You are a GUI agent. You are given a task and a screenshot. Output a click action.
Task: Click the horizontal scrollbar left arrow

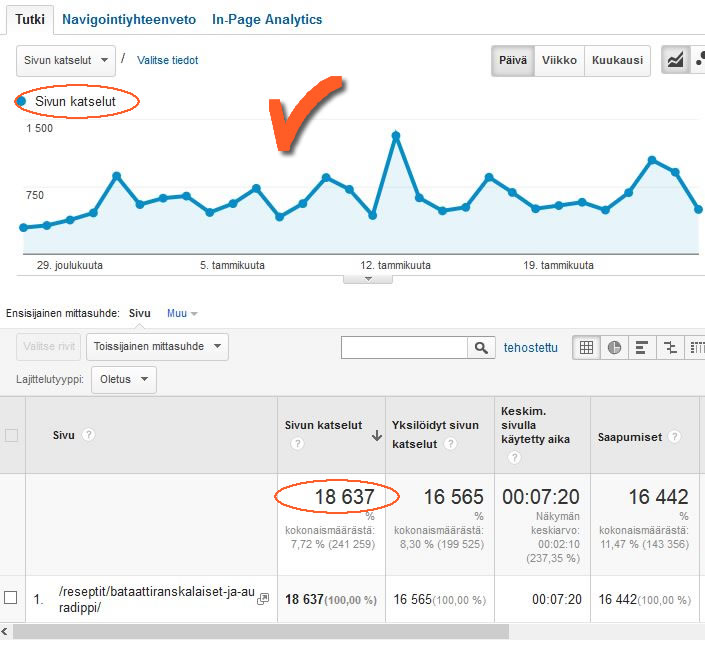(x=4, y=632)
